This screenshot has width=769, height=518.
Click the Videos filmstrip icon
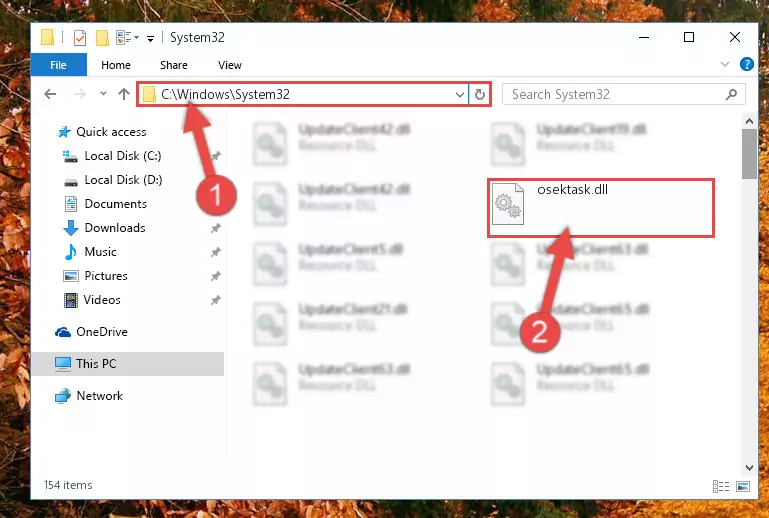pos(71,300)
